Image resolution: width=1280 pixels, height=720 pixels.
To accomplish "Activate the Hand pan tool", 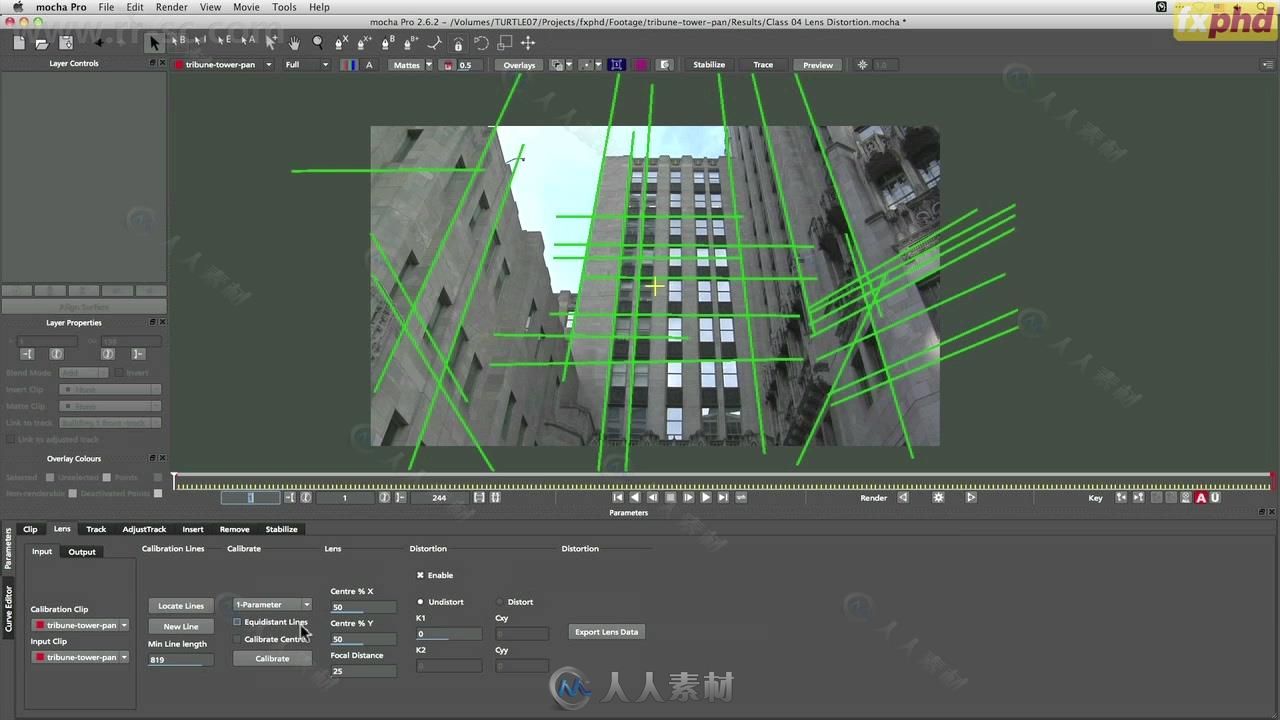I will tap(294, 43).
